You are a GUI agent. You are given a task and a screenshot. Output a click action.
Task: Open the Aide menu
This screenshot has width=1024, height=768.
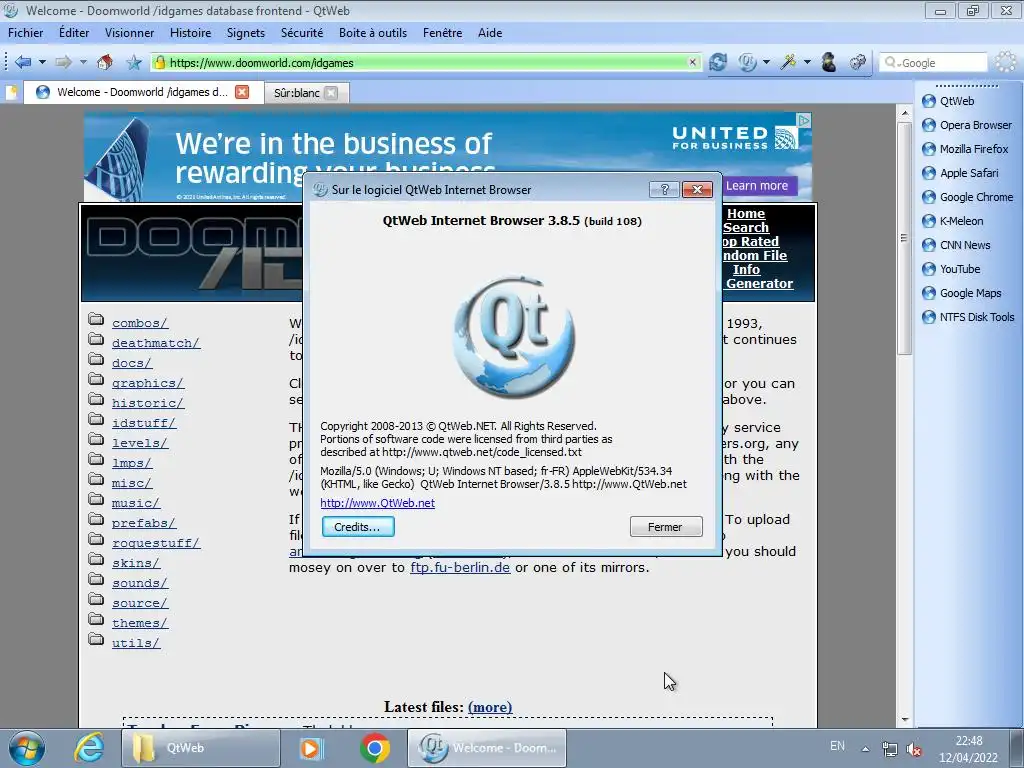coord(490,33)
